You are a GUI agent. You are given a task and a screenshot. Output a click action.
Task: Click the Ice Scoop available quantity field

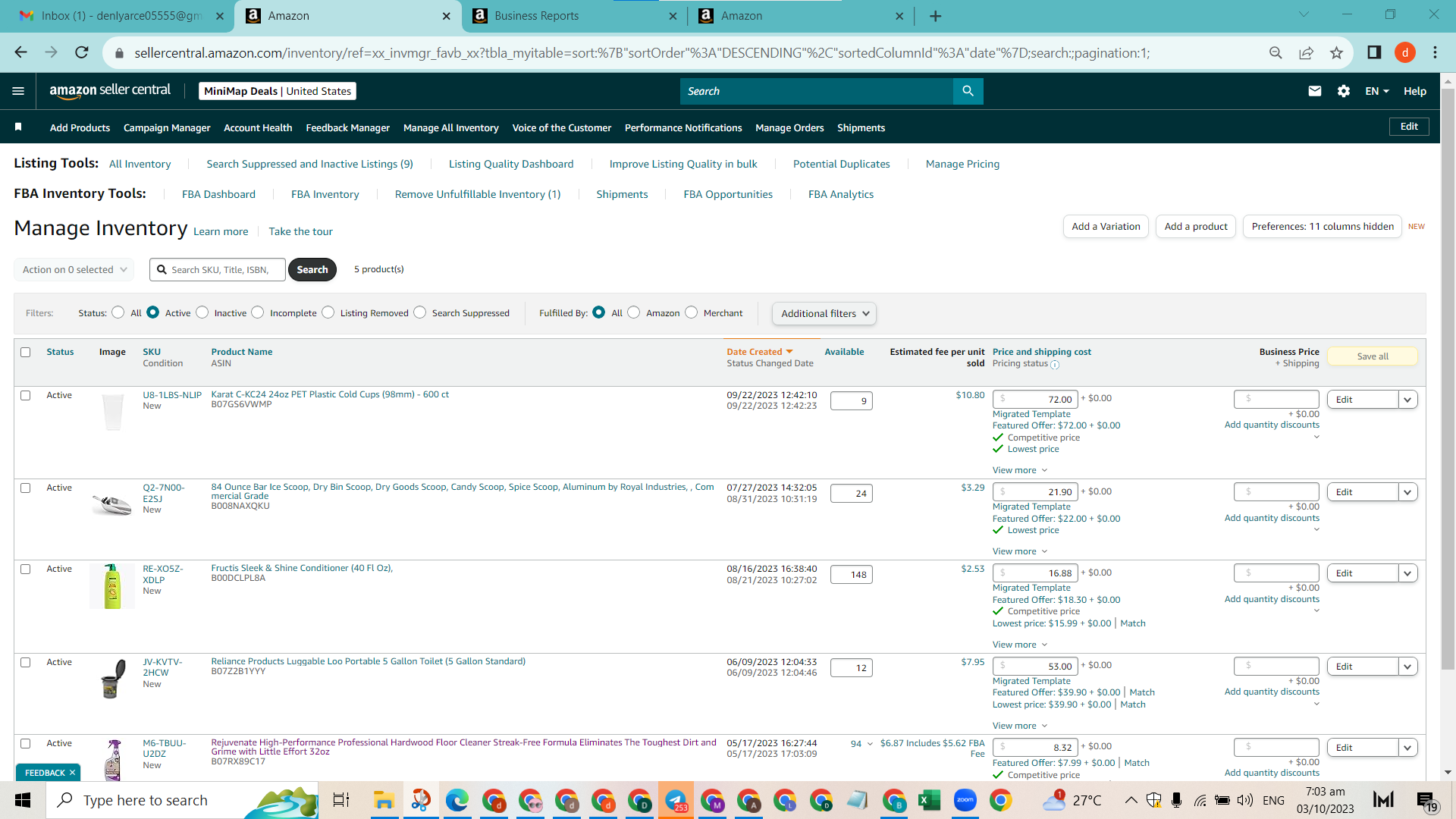[x=852, y=493]
